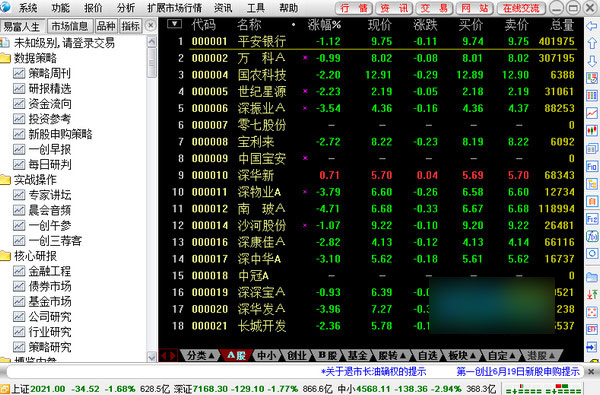Screen dimensions: 600x395
Task: Click the blue folder icon in sidebar
Action: pyautogui.click(x=592, y=276)
